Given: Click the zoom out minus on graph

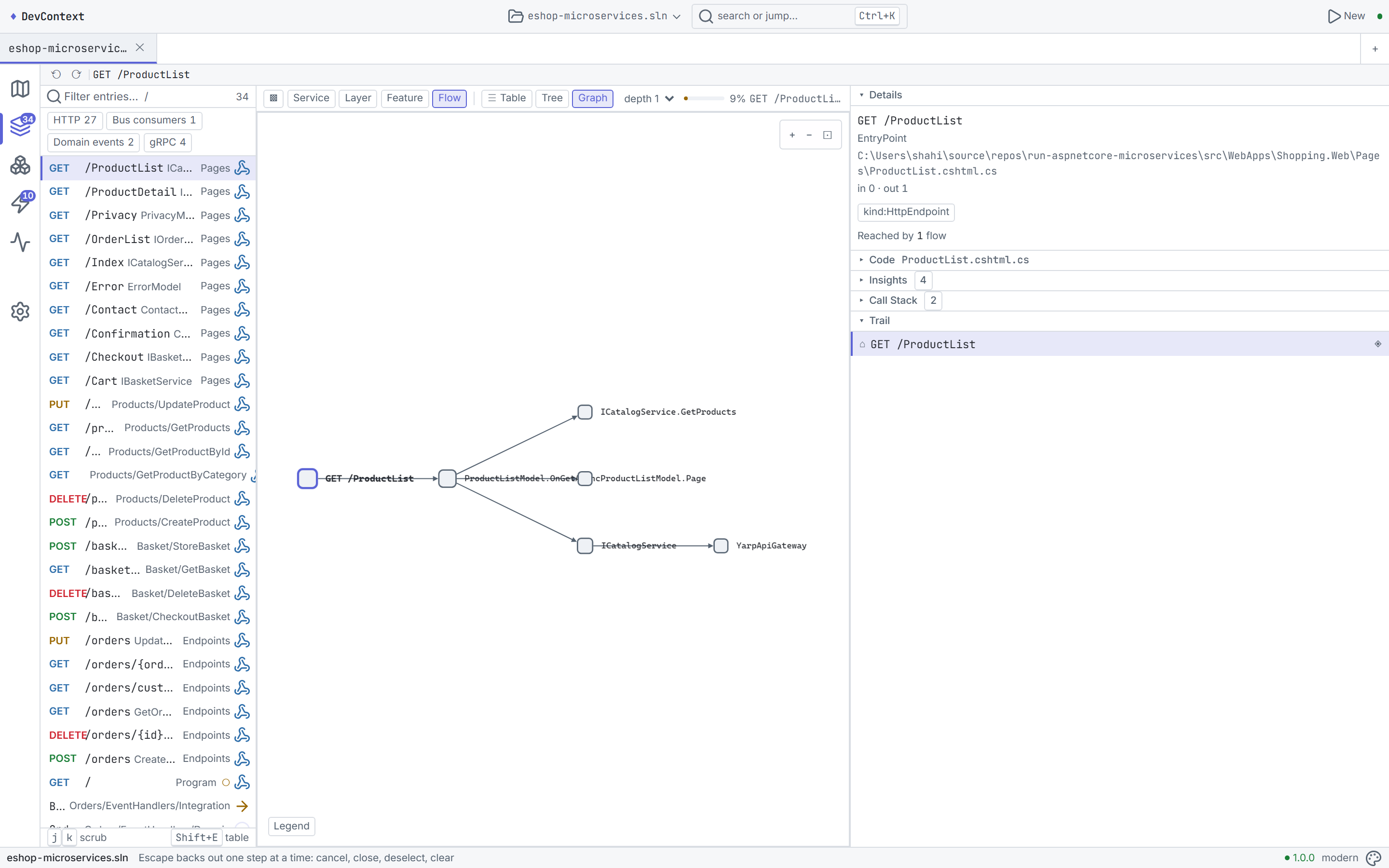Looking at the screenshot, I should click(x=809, y=135).
